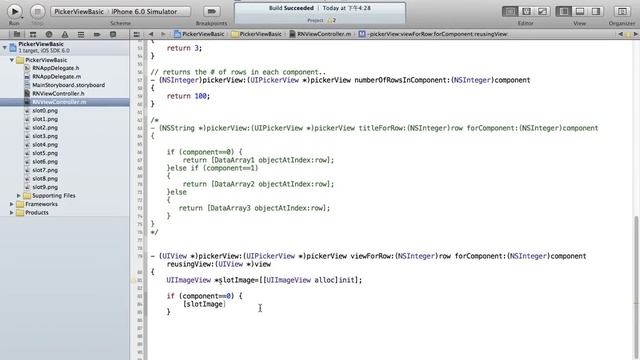Click PickerViewBasic folder in jump bar
Screen dimensions: 640x360
[257, 34]
